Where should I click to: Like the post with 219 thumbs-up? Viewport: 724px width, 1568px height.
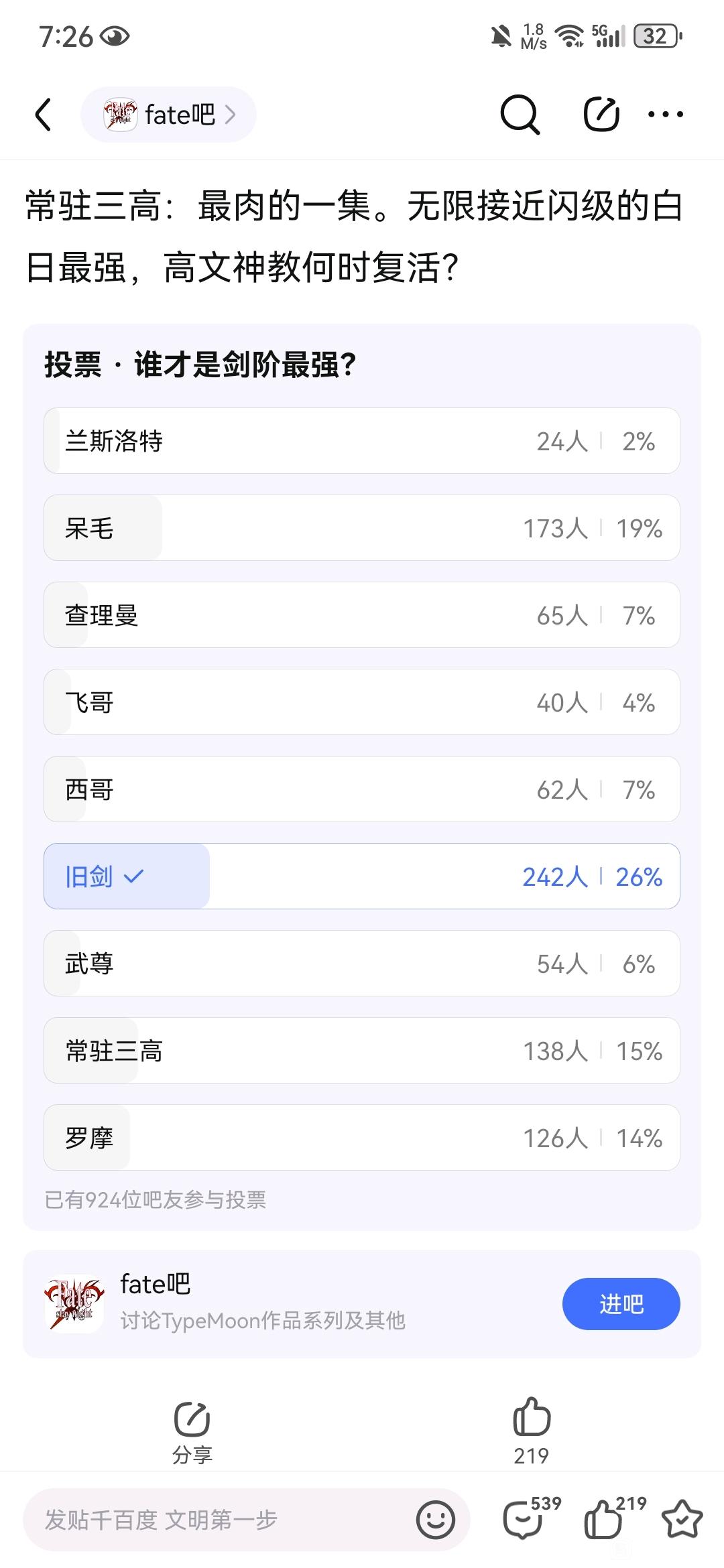(x=532, y=1431)
